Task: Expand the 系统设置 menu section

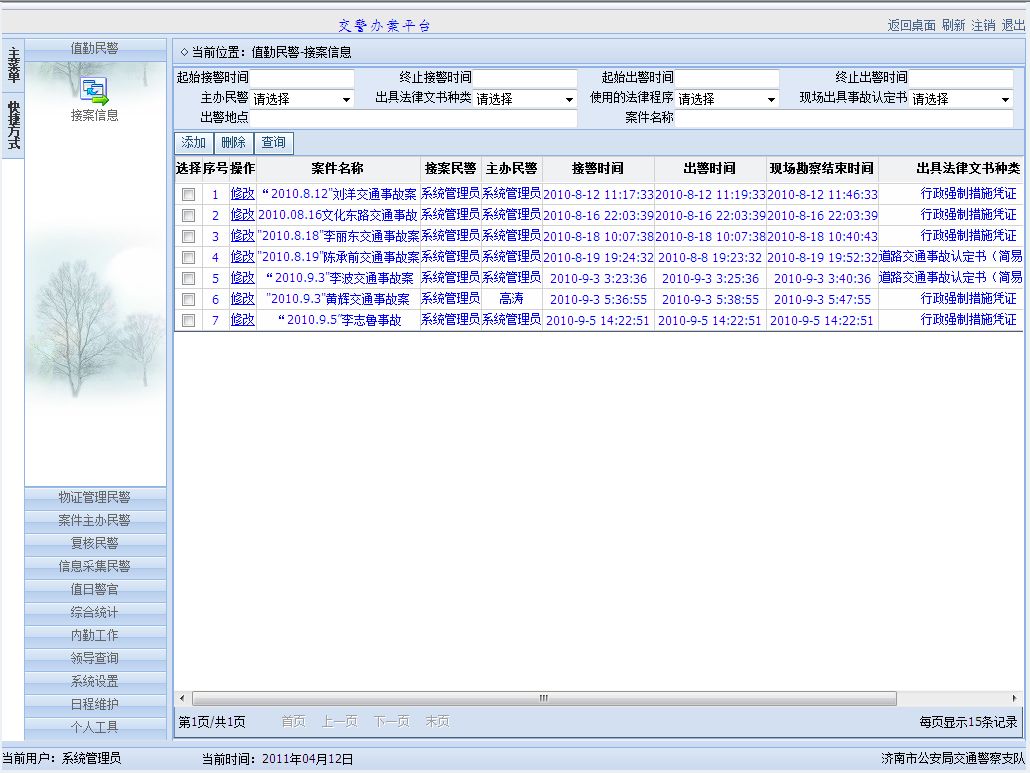Action: point(95,681)
